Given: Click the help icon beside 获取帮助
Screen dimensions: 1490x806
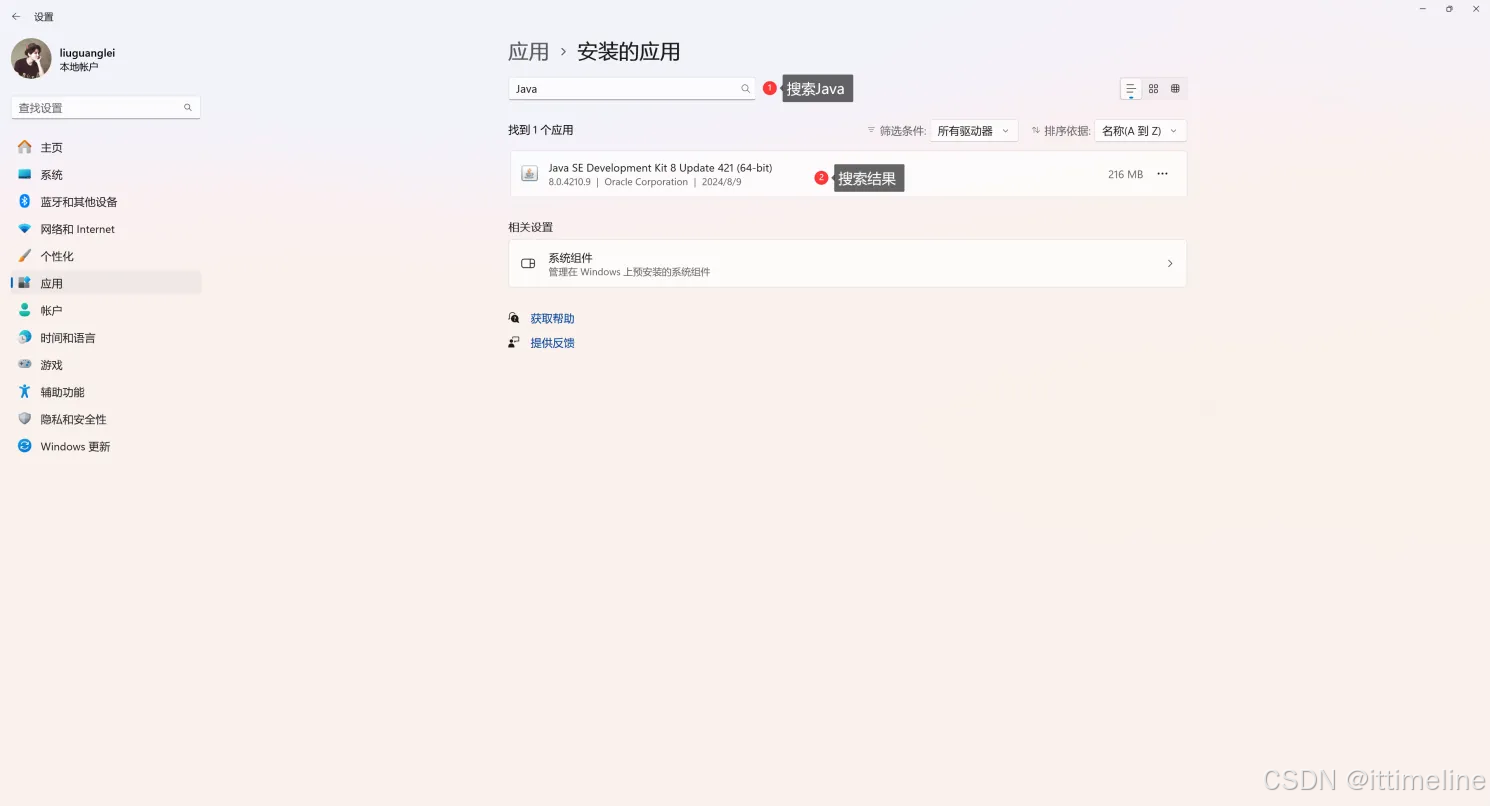Looking at the screenshot, I should [514, 318].
